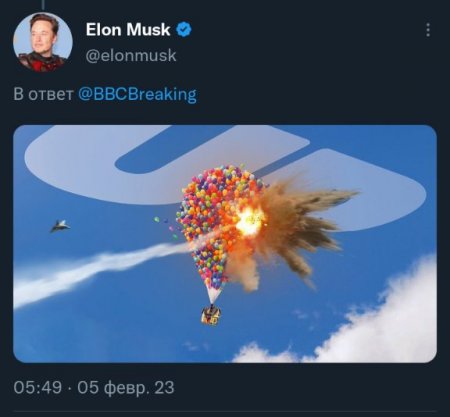Screen dimensions: 450x417
Task: Click the small house hanging under balloons
Action: tap(211, 315)
